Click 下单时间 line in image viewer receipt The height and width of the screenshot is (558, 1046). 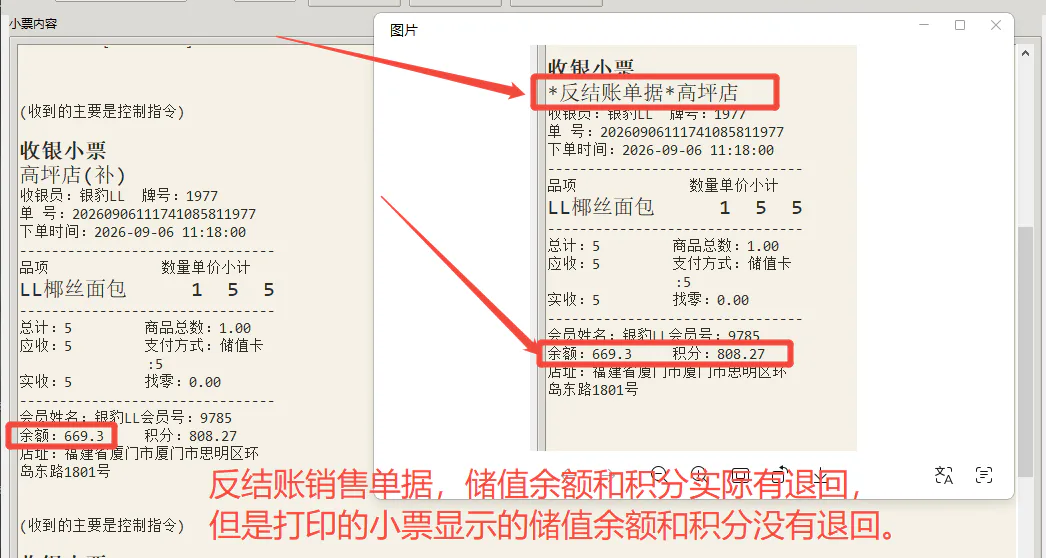click(660, 150)
